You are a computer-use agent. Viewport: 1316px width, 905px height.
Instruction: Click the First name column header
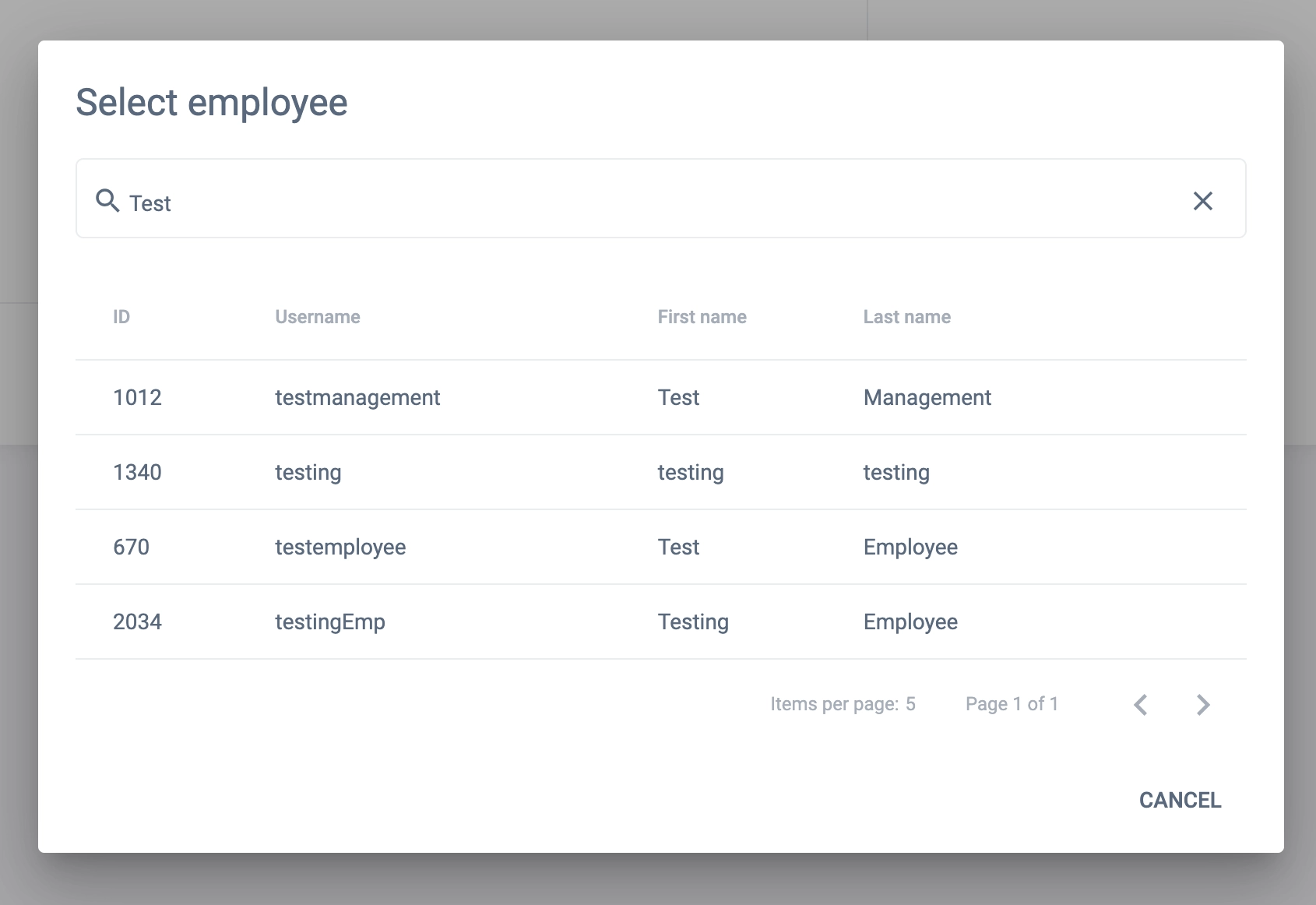point(702,317)
